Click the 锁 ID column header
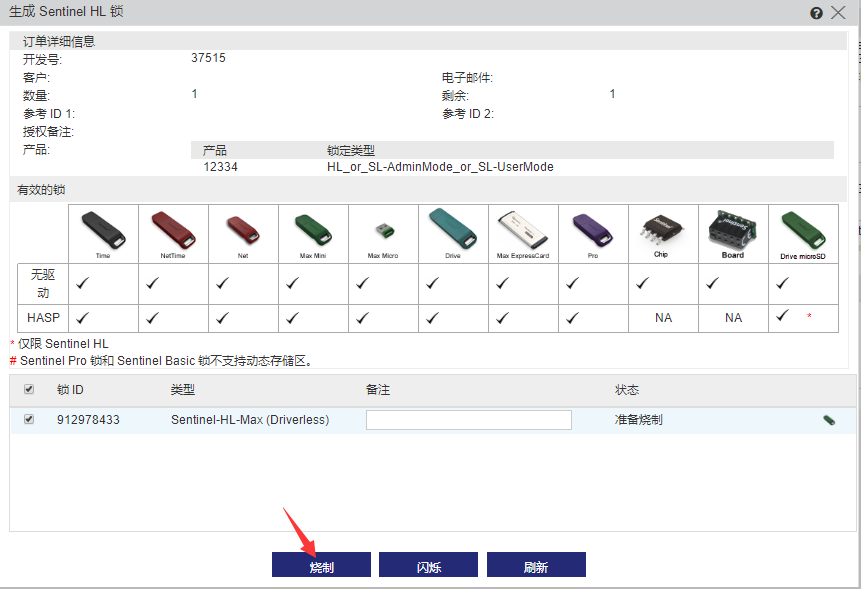This screenshot has width=862, height=590. [x=70, y=390]
